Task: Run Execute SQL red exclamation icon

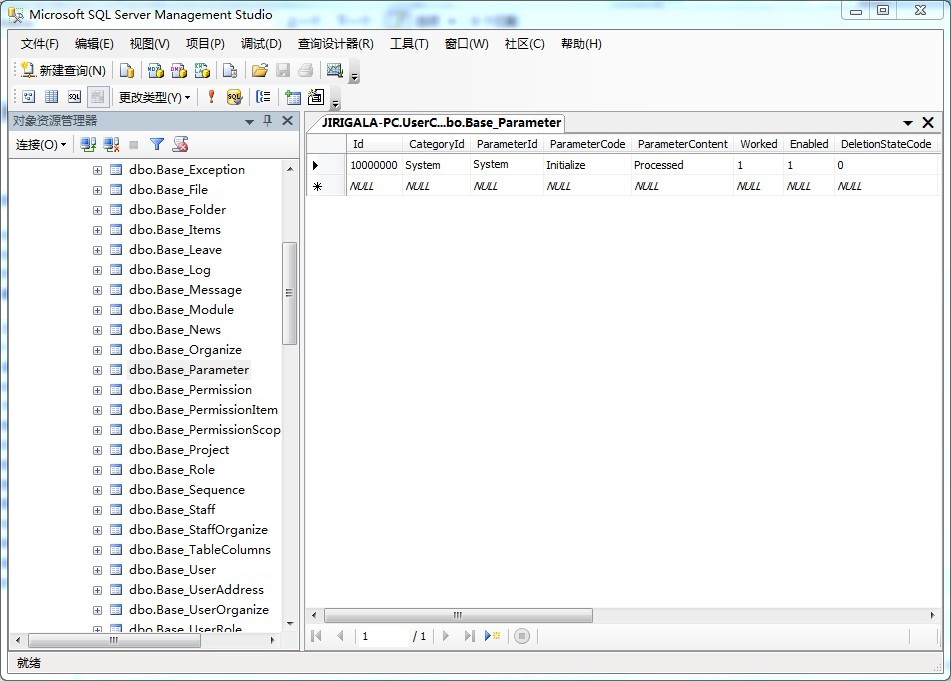Action: 211,96
